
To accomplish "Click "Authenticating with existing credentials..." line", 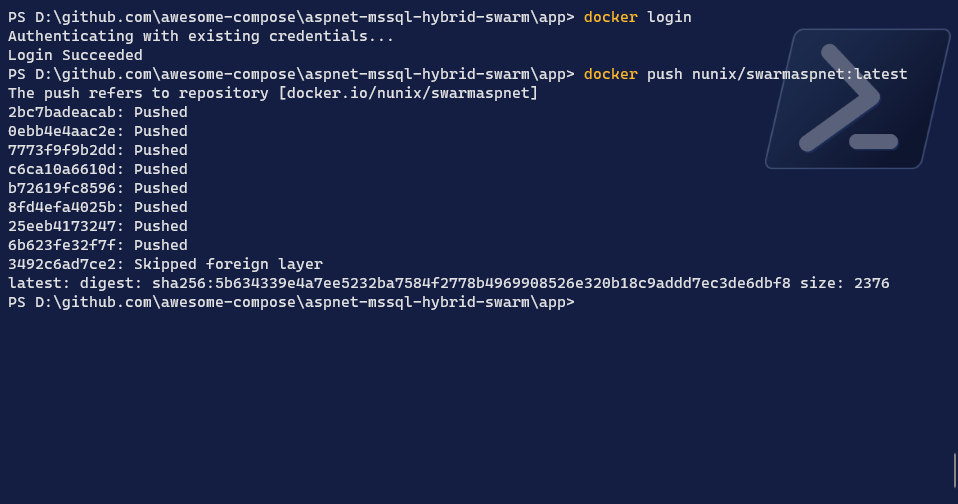I will click(201, 36).
